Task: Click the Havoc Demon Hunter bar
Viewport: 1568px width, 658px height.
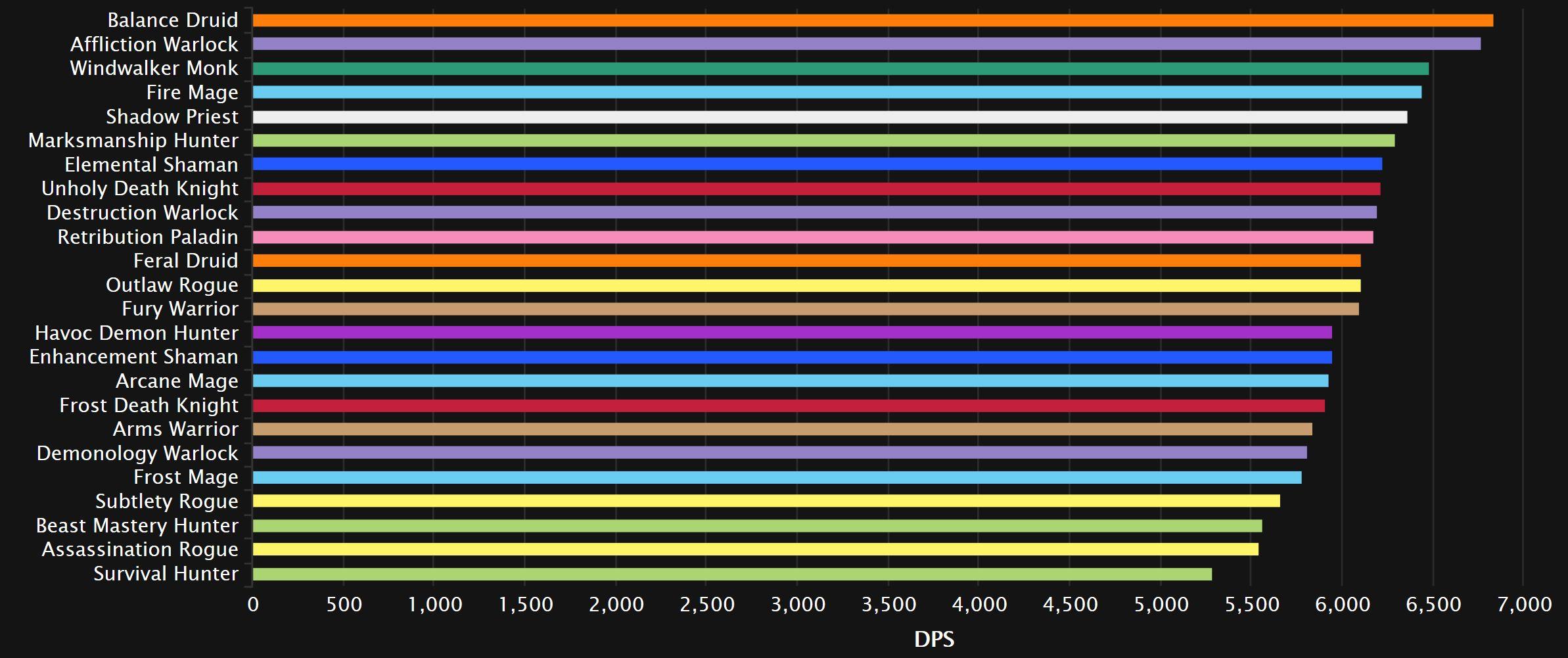Action: pyautogui.click(x=793, y=333)
